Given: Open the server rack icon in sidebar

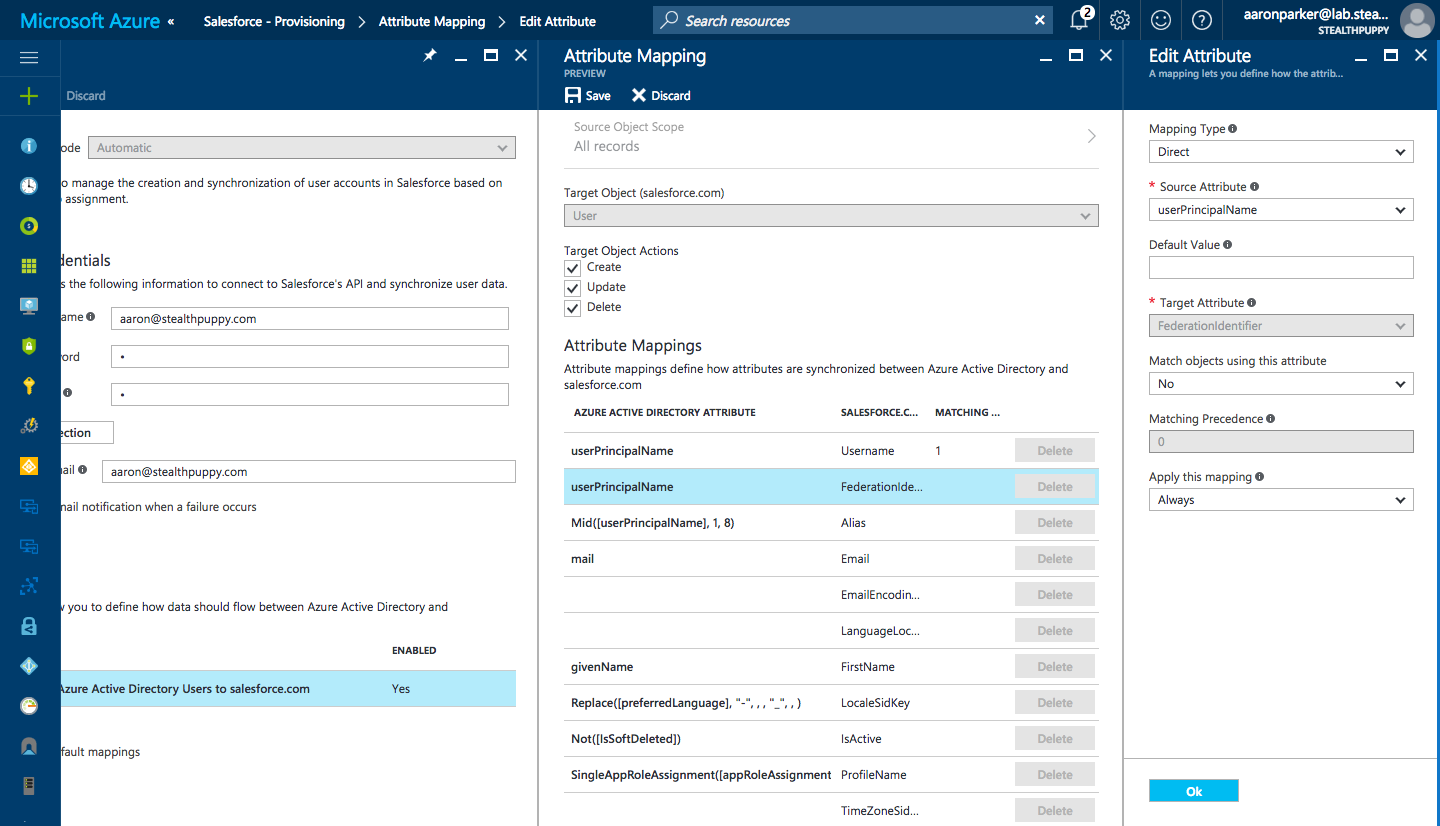Looking at the screenshot, I should coord(29,786).
